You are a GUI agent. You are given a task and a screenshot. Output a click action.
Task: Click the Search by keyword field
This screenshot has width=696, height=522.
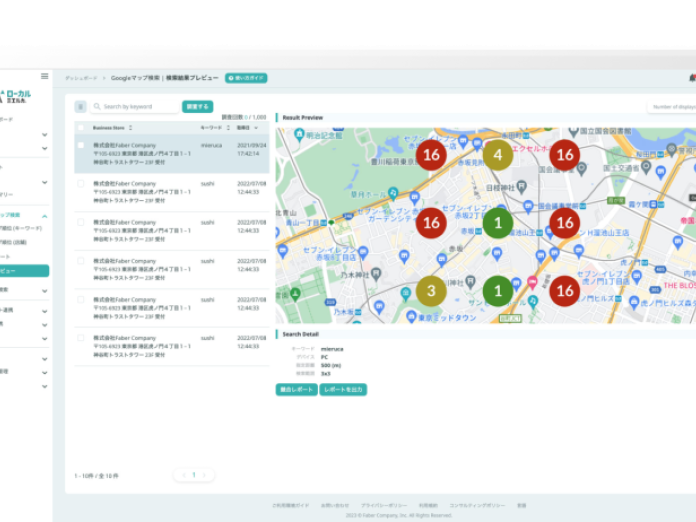138,106
